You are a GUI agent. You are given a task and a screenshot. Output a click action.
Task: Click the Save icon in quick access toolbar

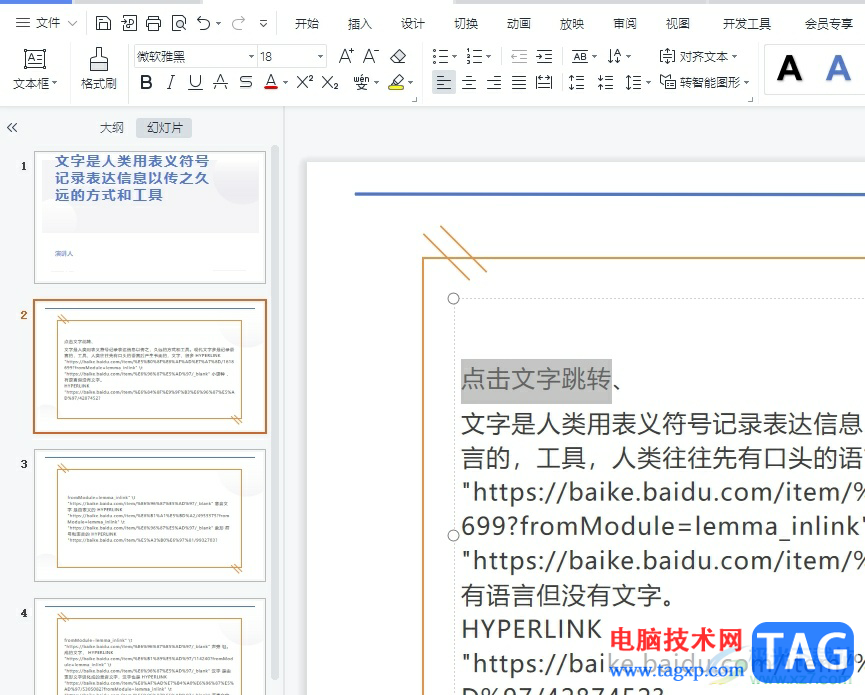point(103,23)
